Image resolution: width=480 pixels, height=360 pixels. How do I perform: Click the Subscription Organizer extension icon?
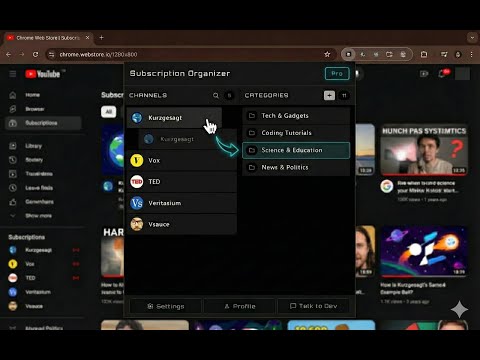[348, 54]
